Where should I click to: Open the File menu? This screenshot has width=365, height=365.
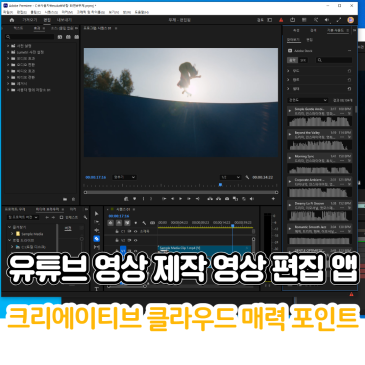pos(7,12)
